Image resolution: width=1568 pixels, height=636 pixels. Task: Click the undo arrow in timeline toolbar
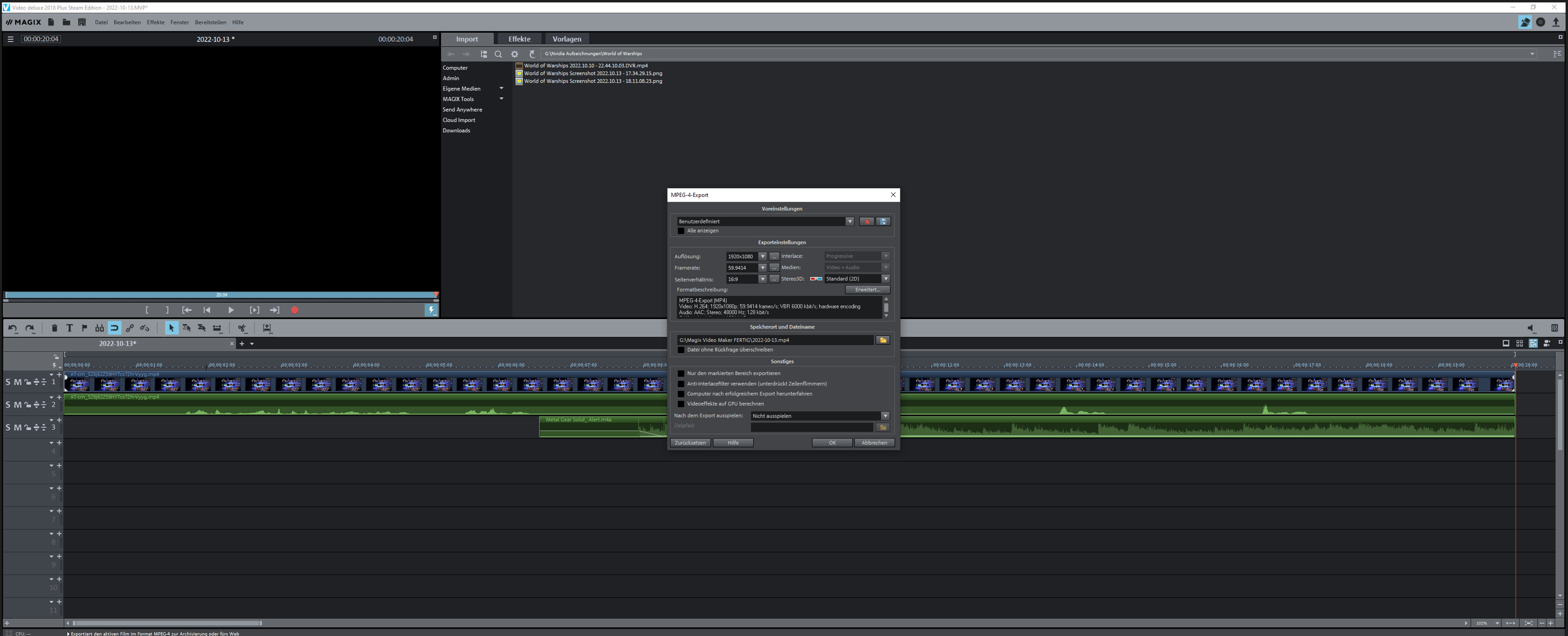pos(13,328)
